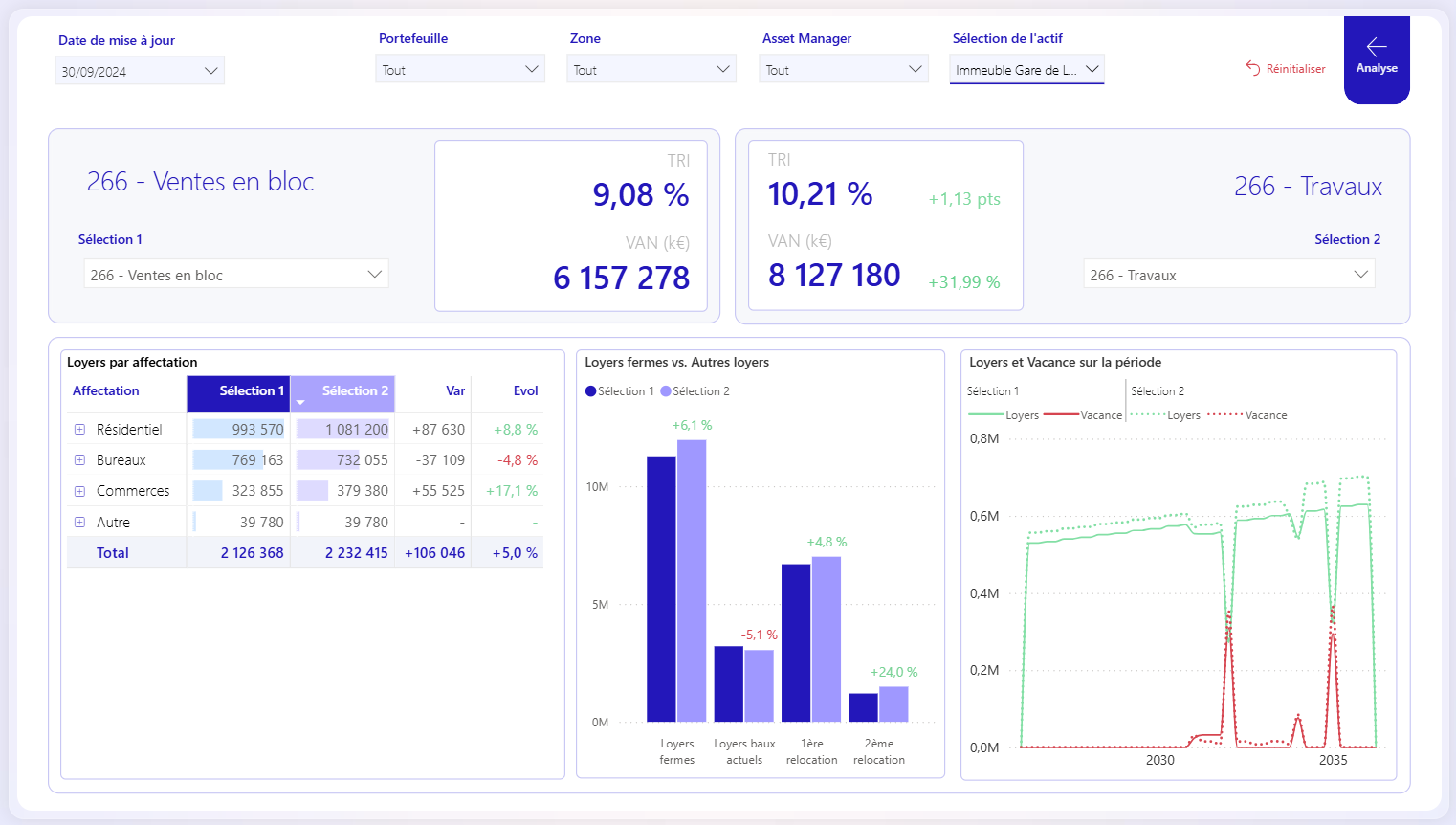This screenshot has width=1456, height=825.
Task: Click the back arrow Analyse button
Action: [1376, 57]
